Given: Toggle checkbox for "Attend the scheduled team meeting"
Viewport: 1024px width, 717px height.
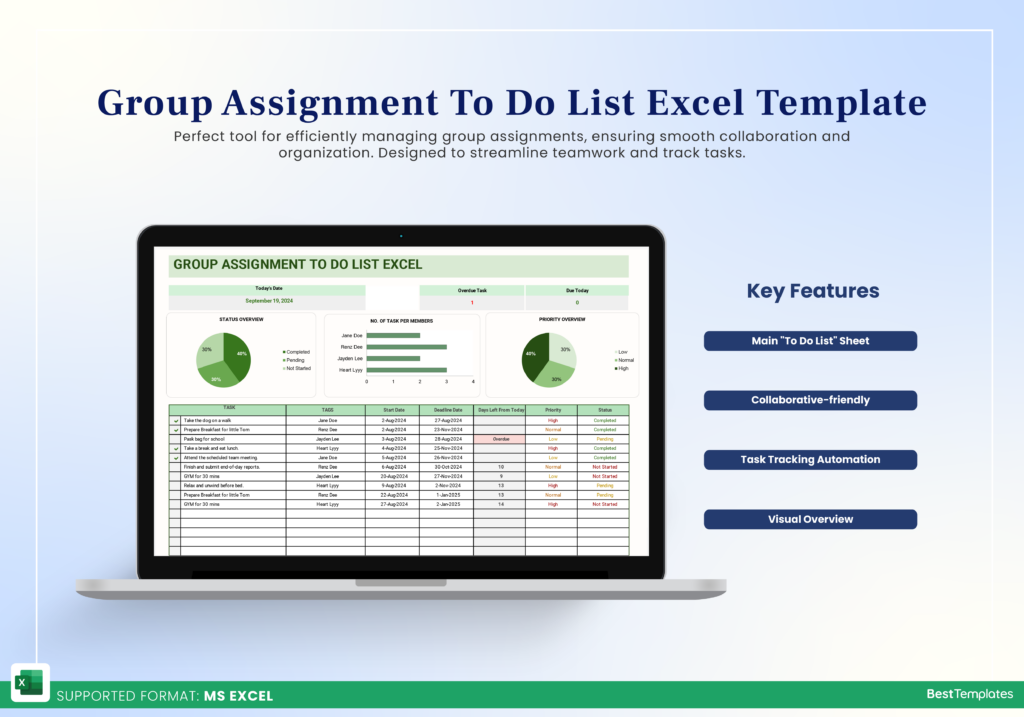Looking at the screenshot, I should click(x=175, y=458).
